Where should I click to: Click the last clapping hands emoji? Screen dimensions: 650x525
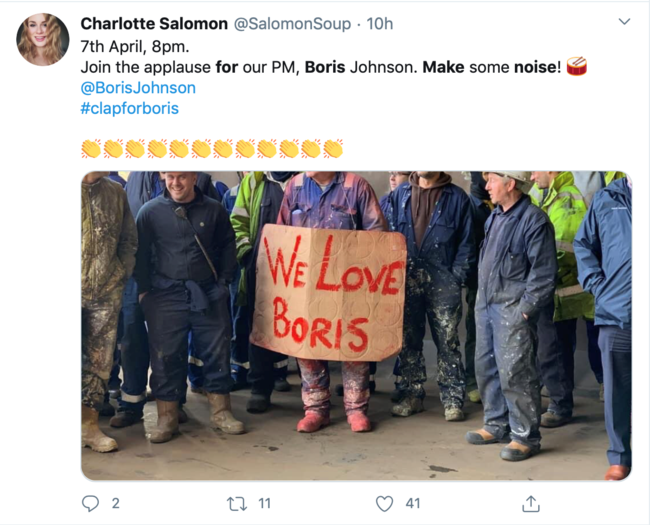[x=333, y=148]
